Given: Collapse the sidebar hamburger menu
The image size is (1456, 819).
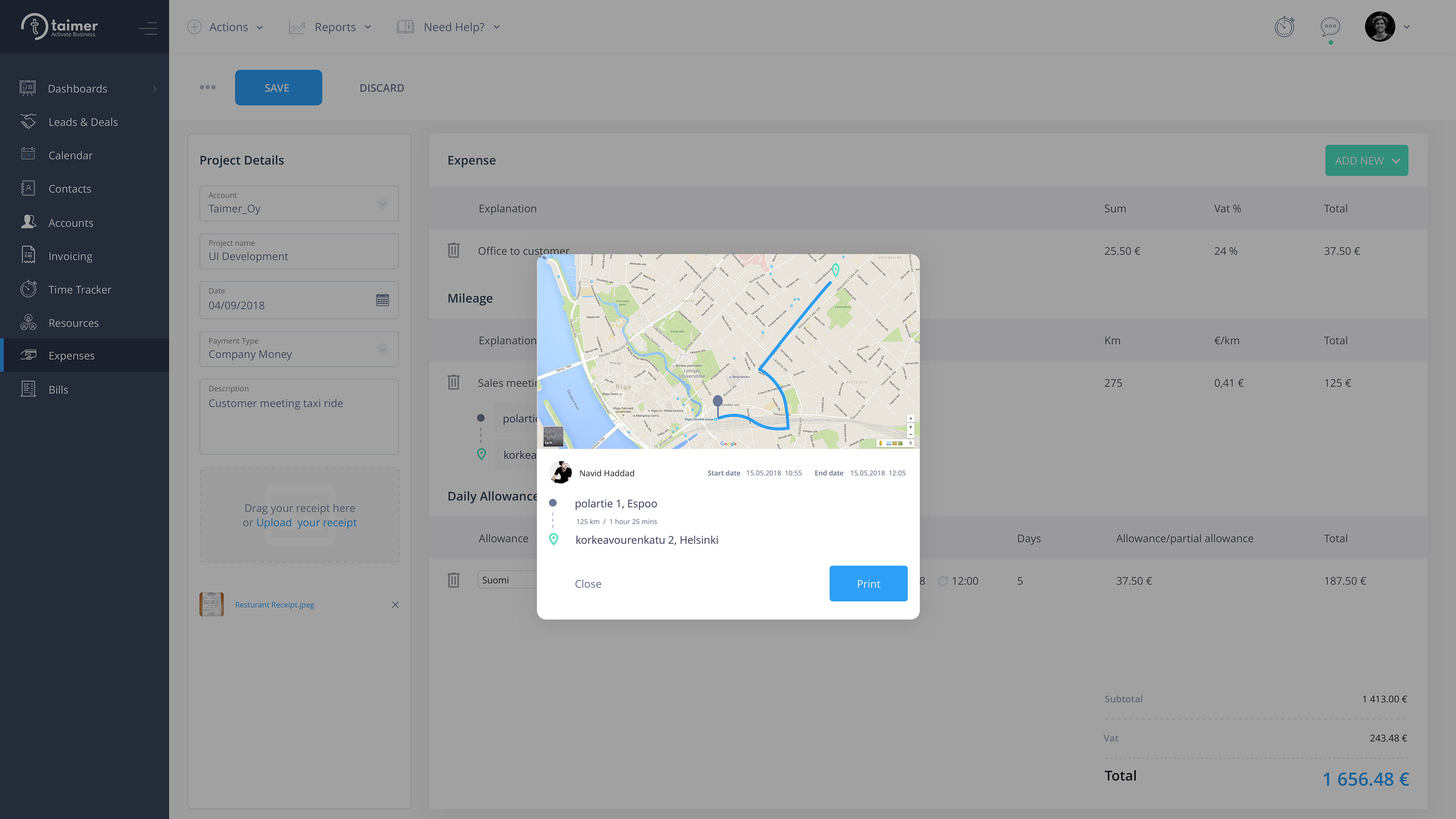Looking at the screenshot, I should pos(148,28).
